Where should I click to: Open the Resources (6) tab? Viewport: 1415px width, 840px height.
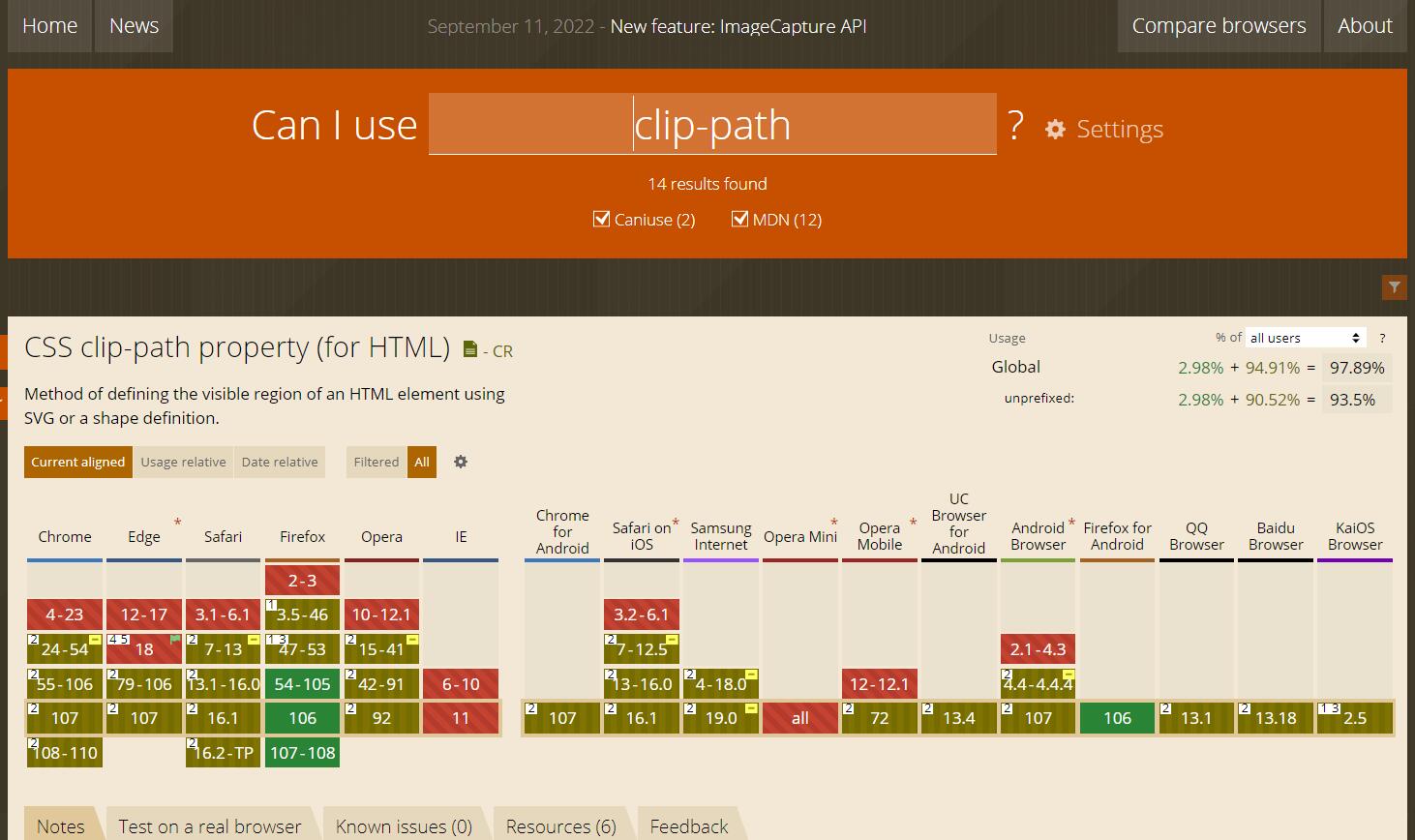561,825
